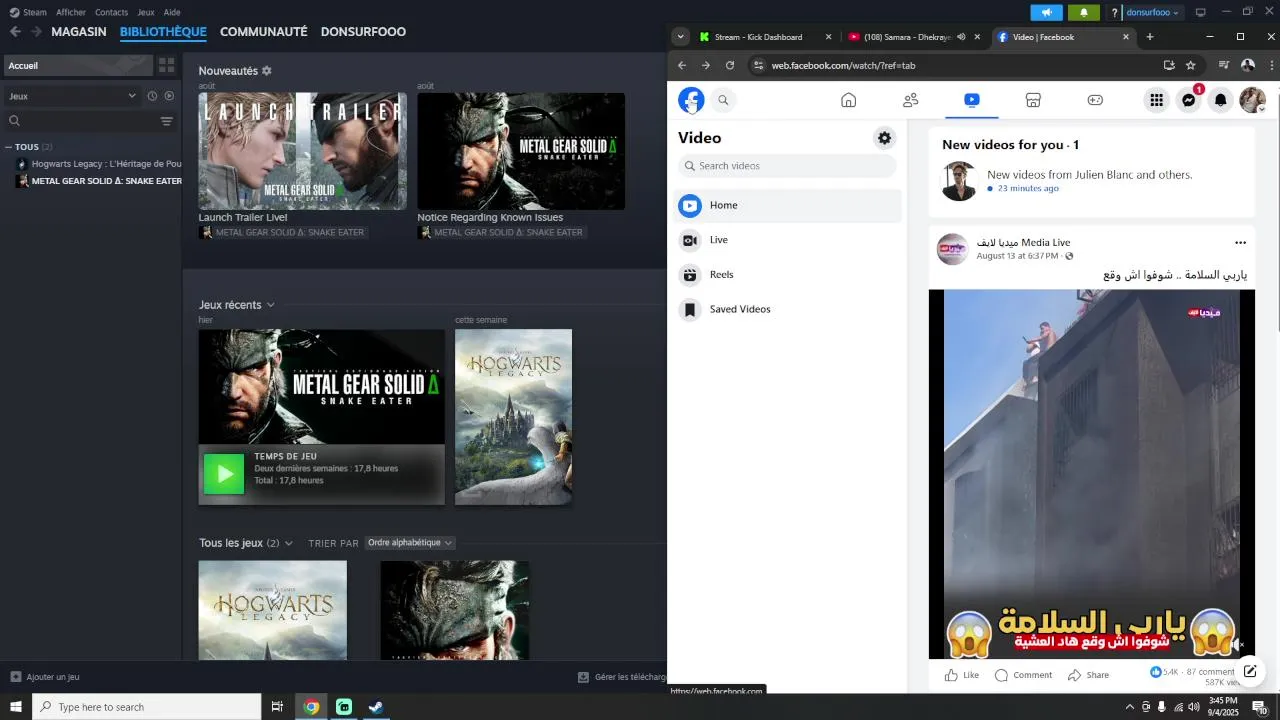Go back in Steam navigation arrow
This screenshot has width=1280, height=720.
(x=15, y=32)
